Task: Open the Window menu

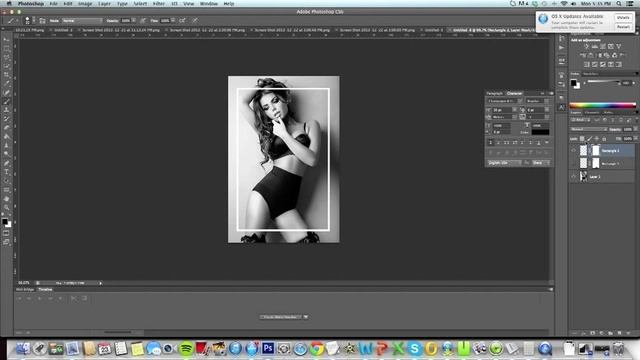Action: (209, 4)
